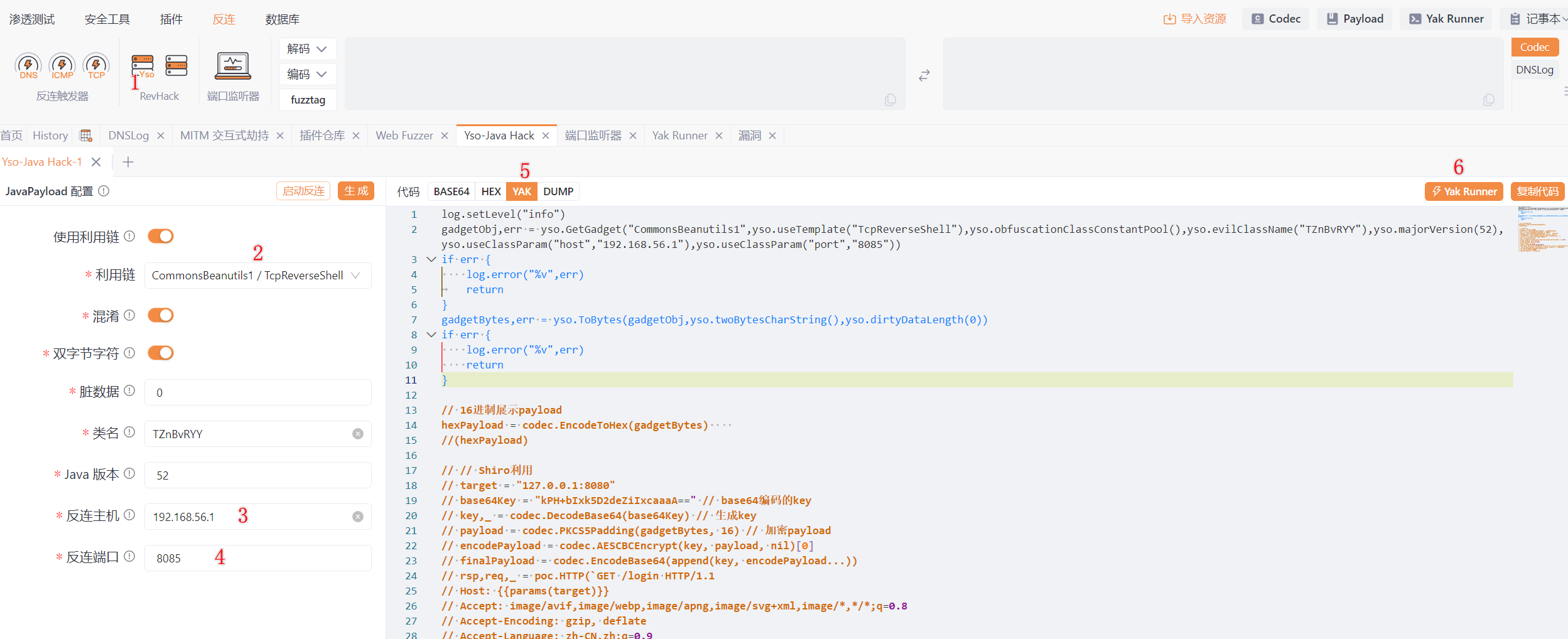Switch code view to HEX
1568x639 pixels.
[x=491, y=191]
